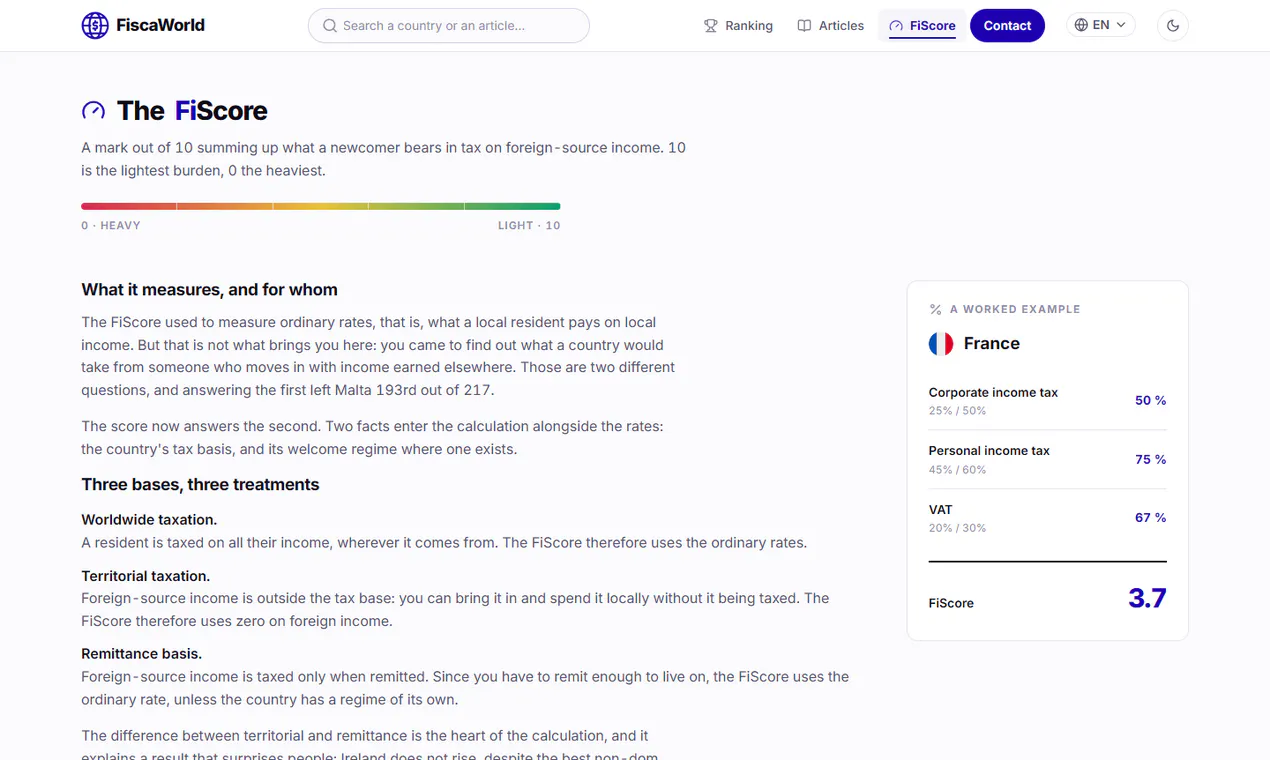The height and width of the screenshot is (760, 1270).
Task: Click the '25% / 50%' rate detail
Action: pos(957,411)
